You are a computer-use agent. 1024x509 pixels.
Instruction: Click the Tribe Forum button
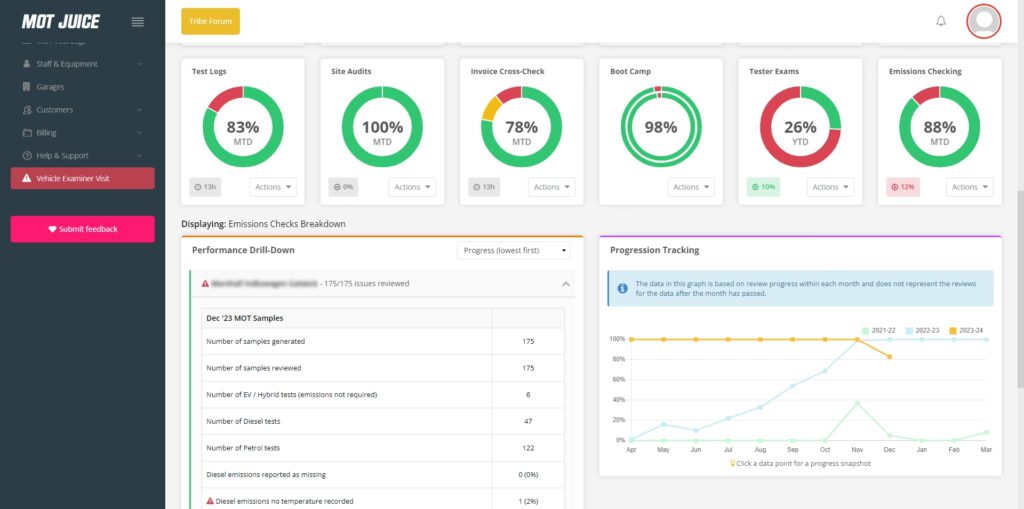coord(210,21)
